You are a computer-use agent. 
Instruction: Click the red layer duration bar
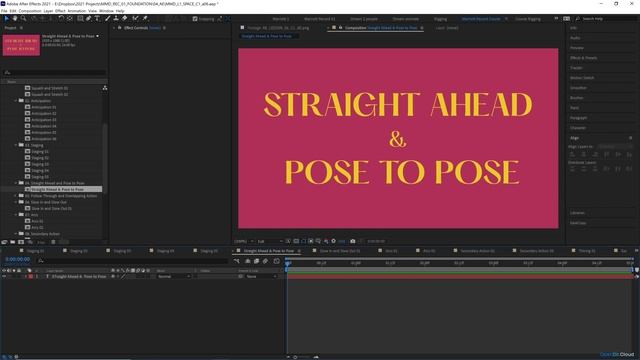pyautogui.click(x=460, y=276)
